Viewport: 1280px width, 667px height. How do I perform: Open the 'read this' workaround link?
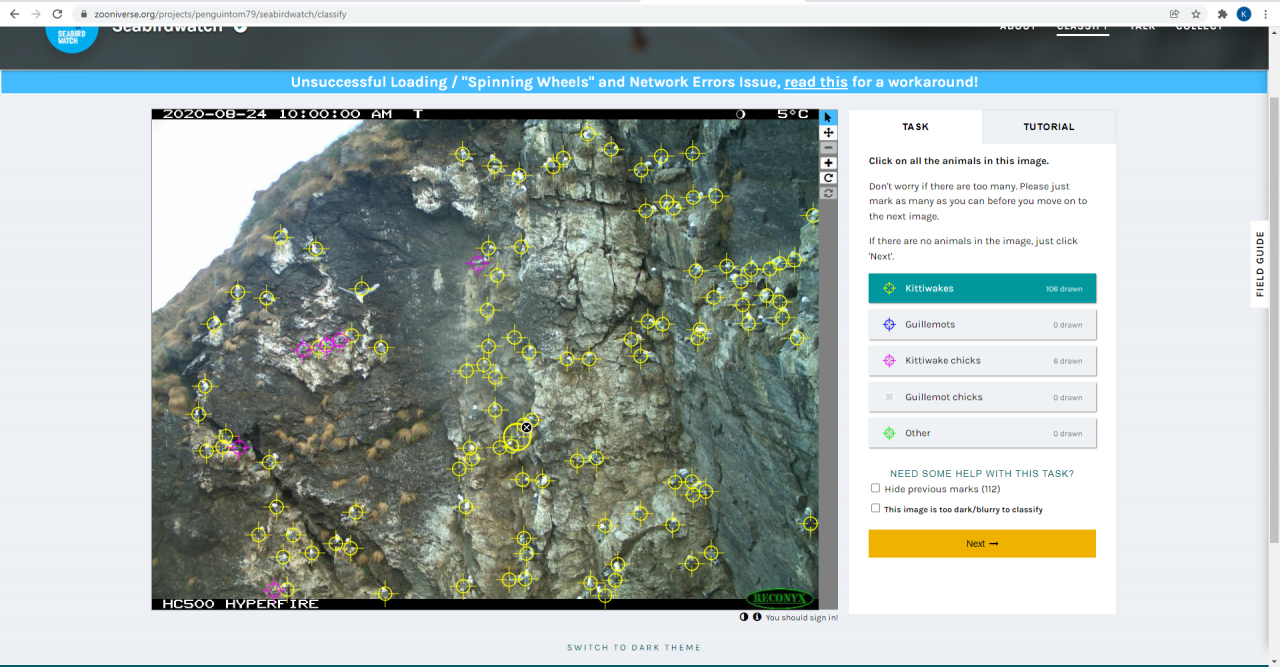(x=816, y=82)
